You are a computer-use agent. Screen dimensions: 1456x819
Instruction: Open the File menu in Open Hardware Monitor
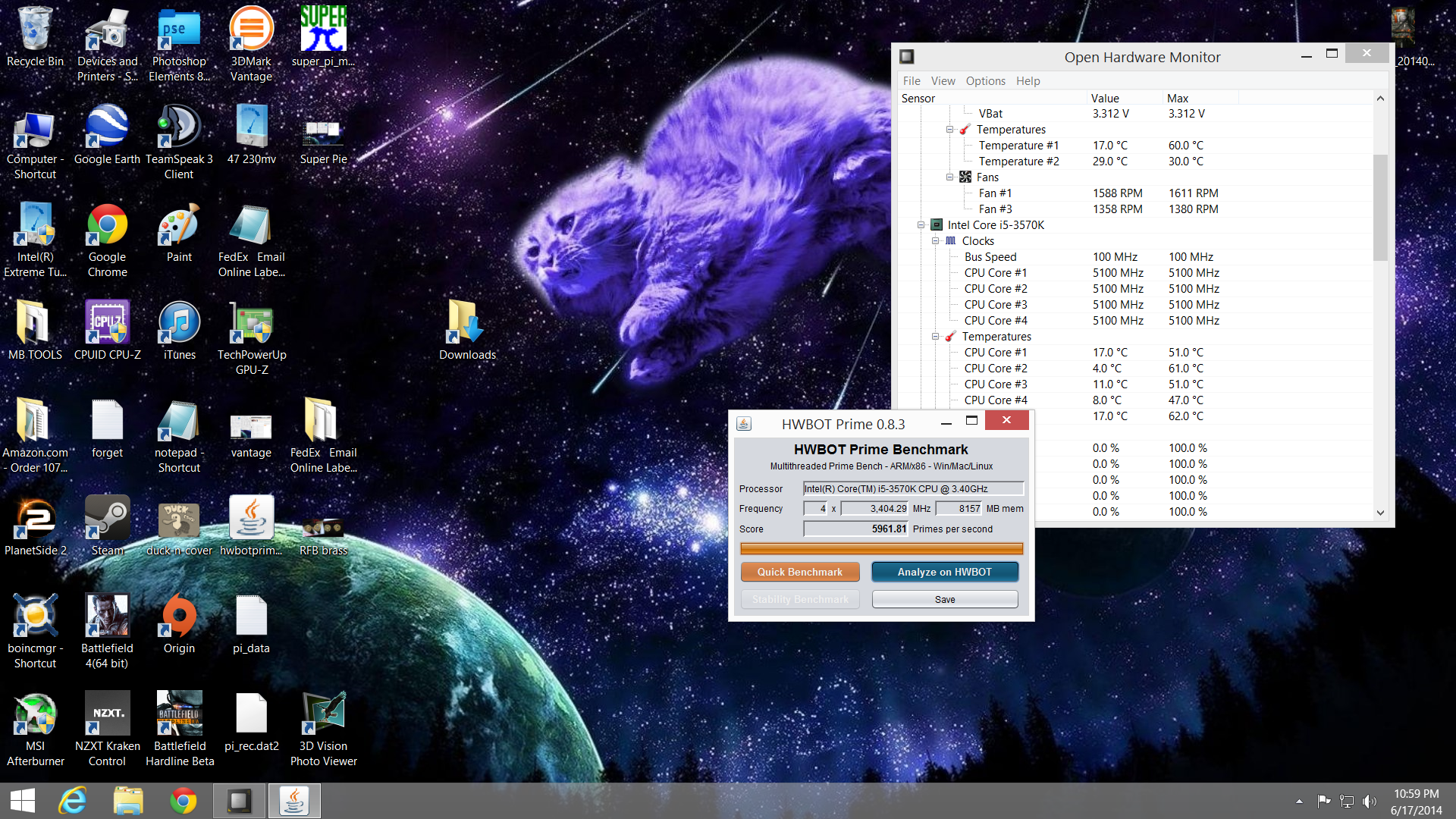[912, 81]
